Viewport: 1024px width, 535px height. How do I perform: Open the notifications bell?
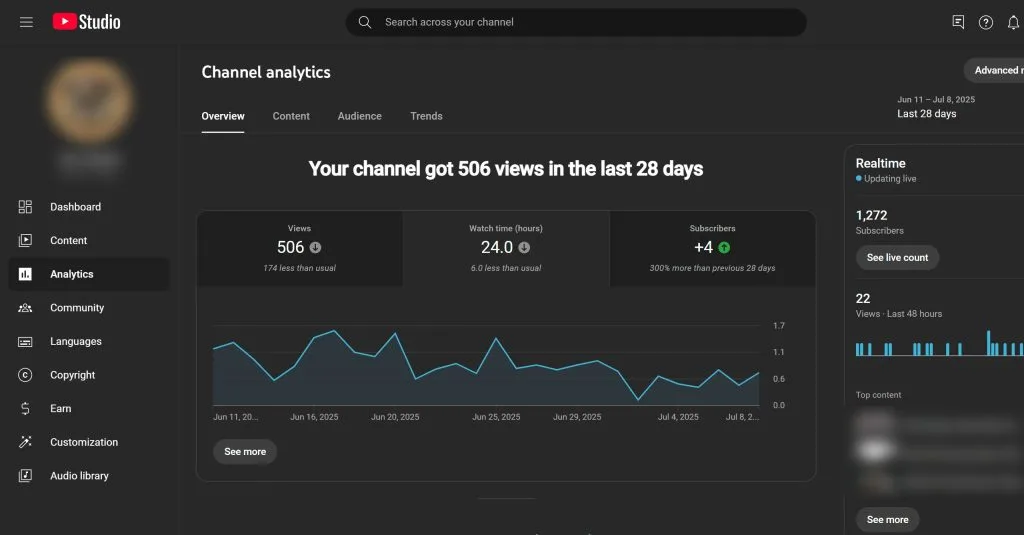click(x=1013, y=22)
